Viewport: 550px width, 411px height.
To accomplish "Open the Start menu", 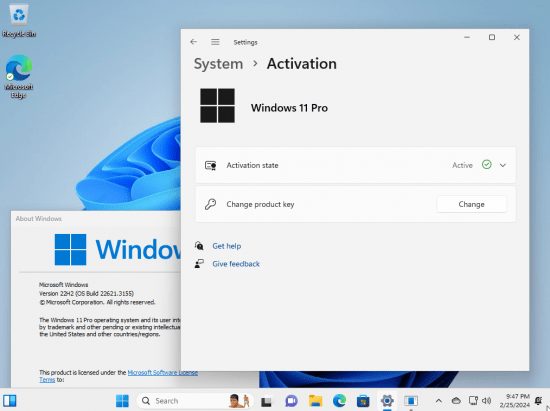I will click(x=122, y=400).
